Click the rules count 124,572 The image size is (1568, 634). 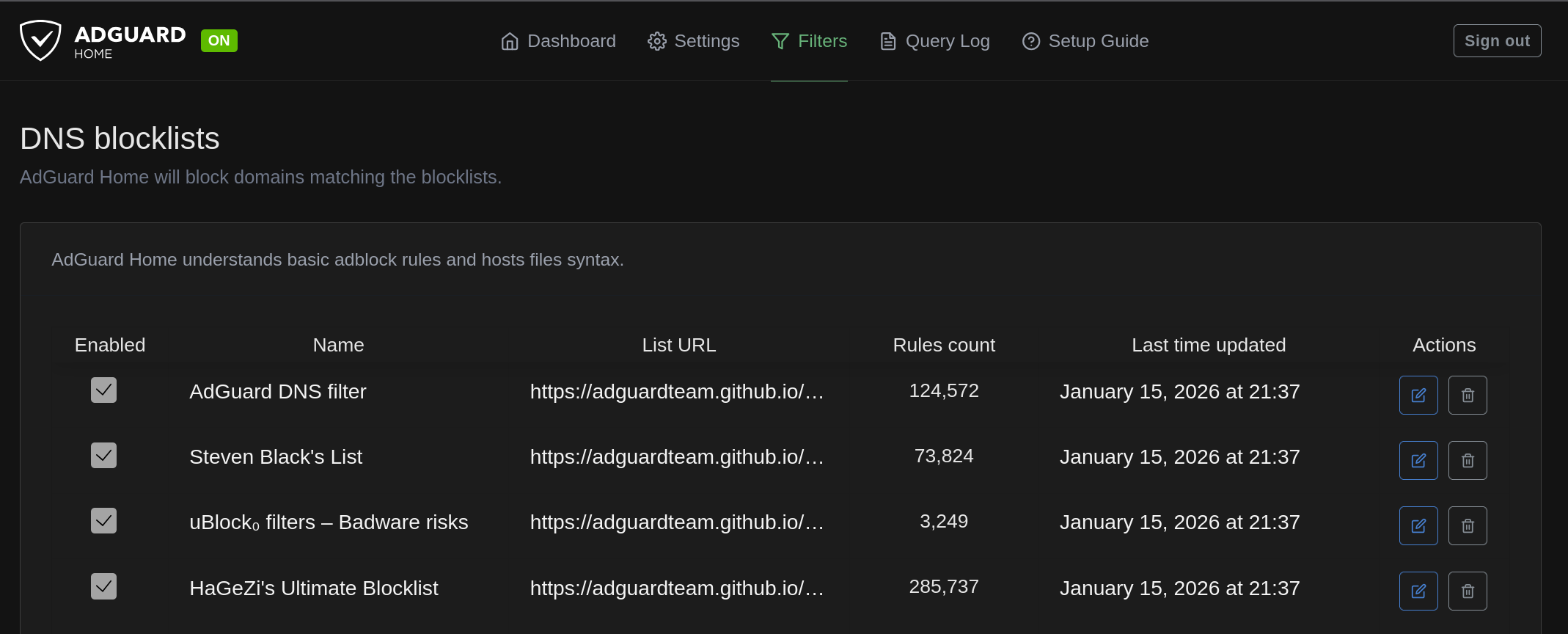pos(944,390)
